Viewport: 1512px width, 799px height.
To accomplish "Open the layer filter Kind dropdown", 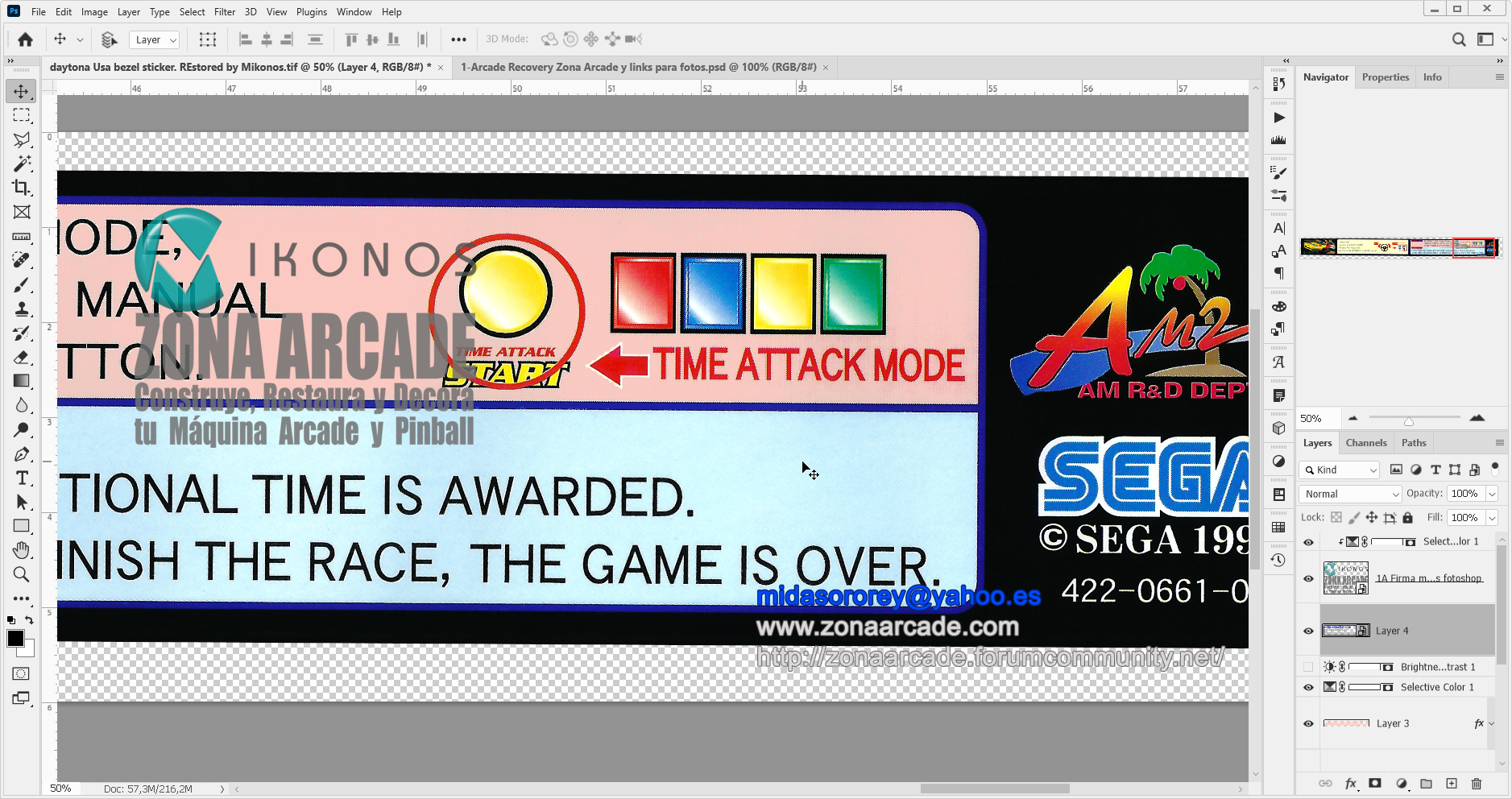I will tap(1340, 470).
